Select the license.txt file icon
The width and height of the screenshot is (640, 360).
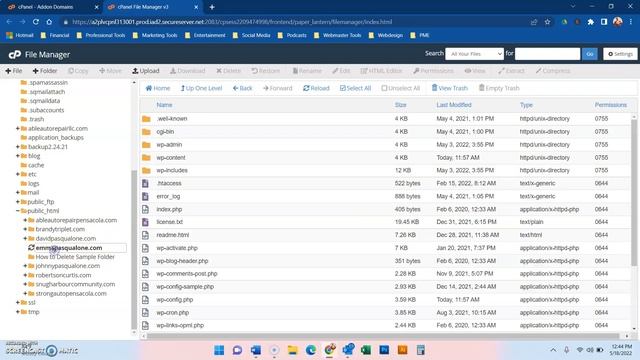point(145,222)
